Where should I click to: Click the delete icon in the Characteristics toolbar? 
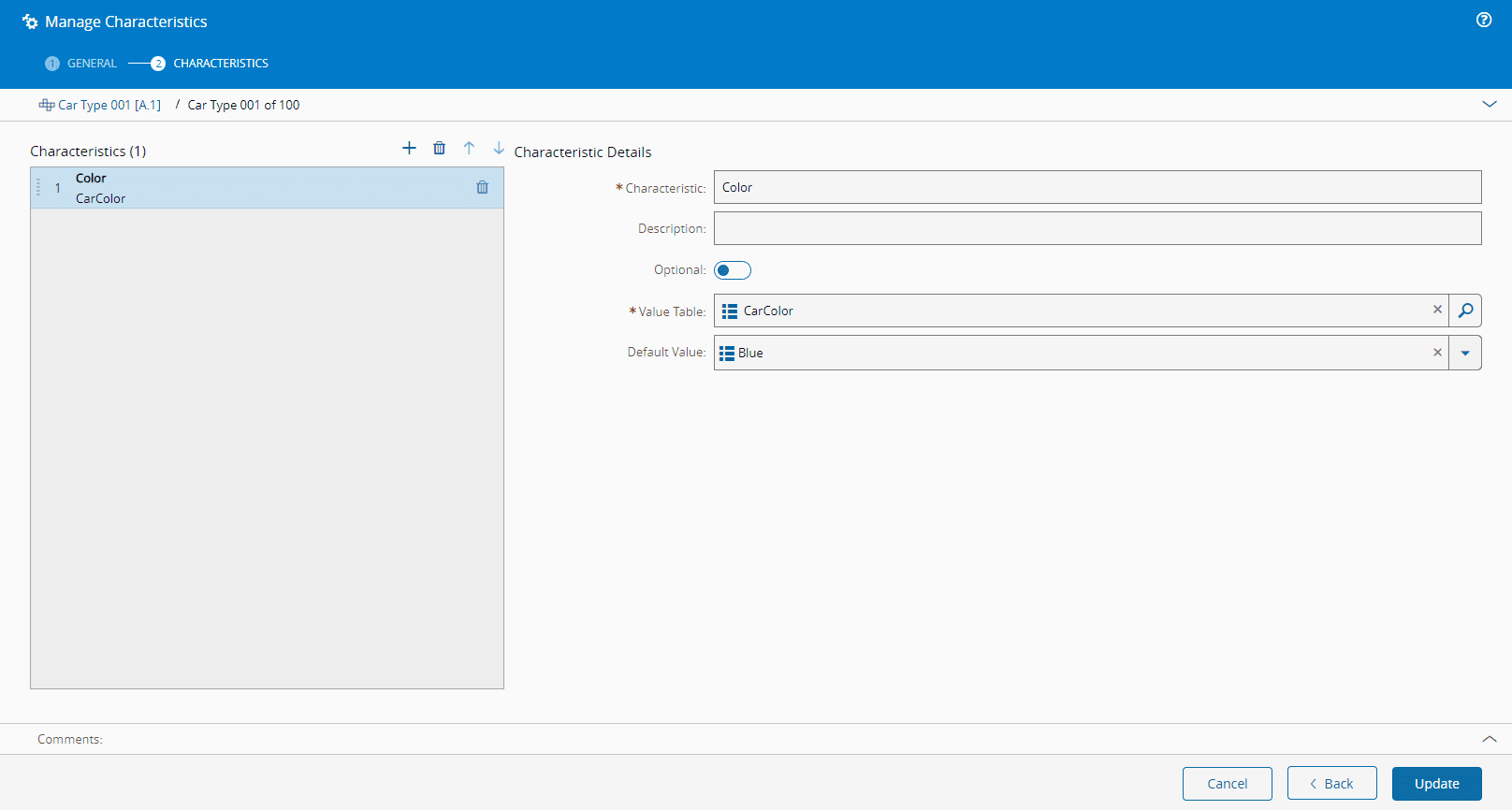click(x=439, y=148)
